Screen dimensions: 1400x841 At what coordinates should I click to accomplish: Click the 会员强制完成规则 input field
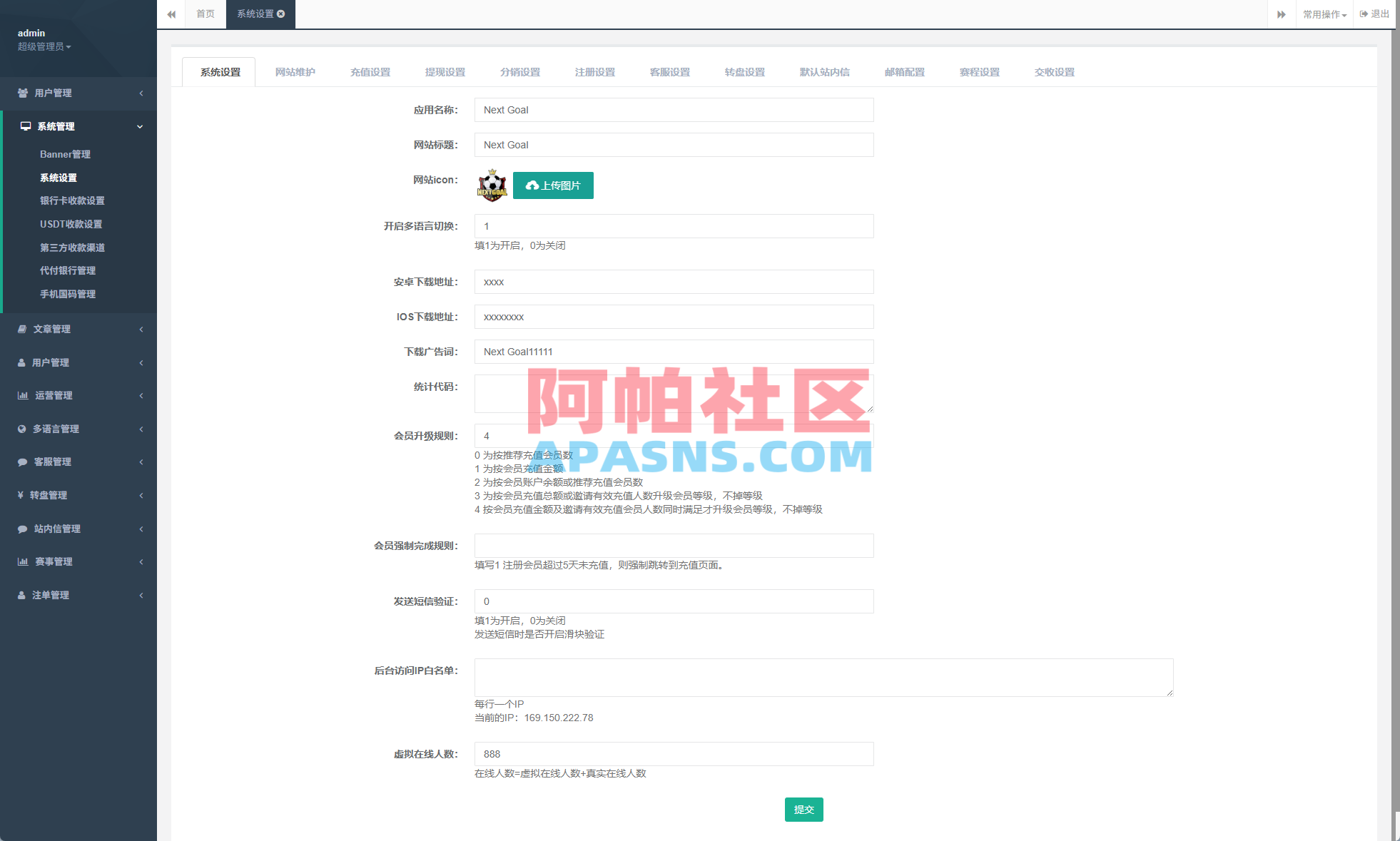[674, 546]
